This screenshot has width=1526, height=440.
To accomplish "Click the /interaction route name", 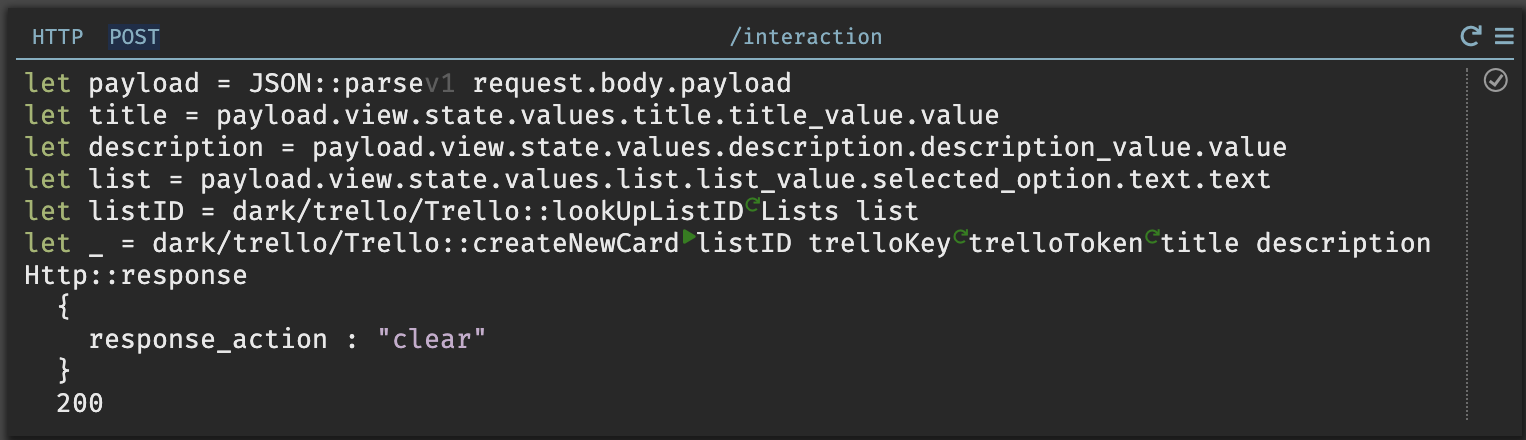I will coord(806,37).
